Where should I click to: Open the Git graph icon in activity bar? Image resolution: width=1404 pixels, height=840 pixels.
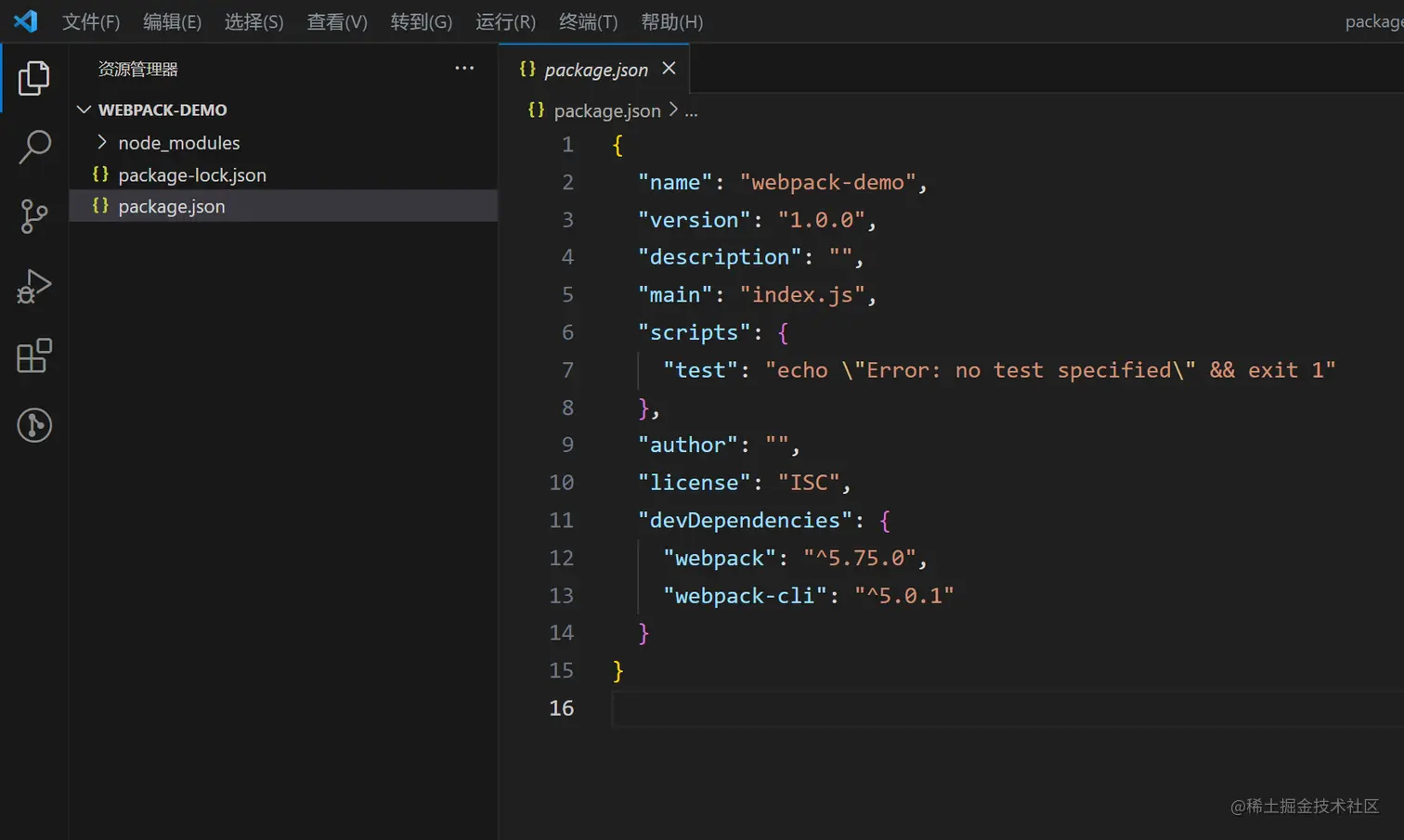pyautogui.click(x=34, y=425)
